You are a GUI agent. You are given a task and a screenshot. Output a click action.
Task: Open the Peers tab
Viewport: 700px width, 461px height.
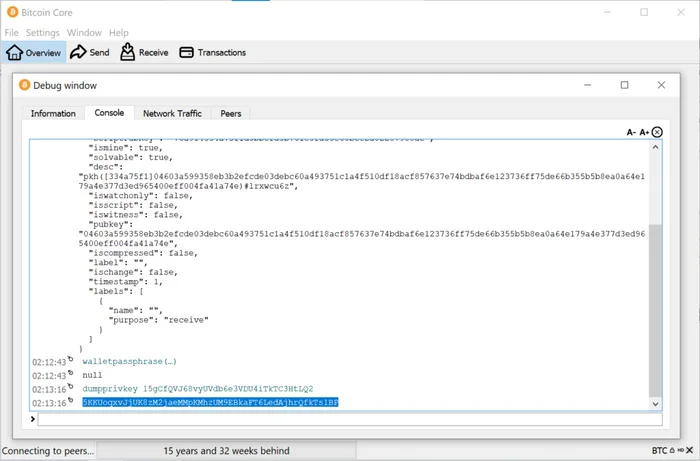[x=231, y=113]
